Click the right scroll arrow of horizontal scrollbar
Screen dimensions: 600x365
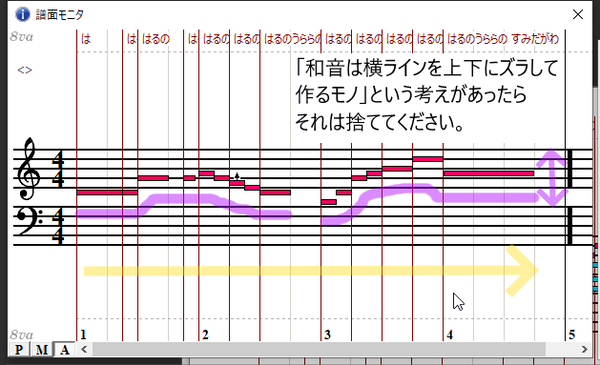click(584, 349)
